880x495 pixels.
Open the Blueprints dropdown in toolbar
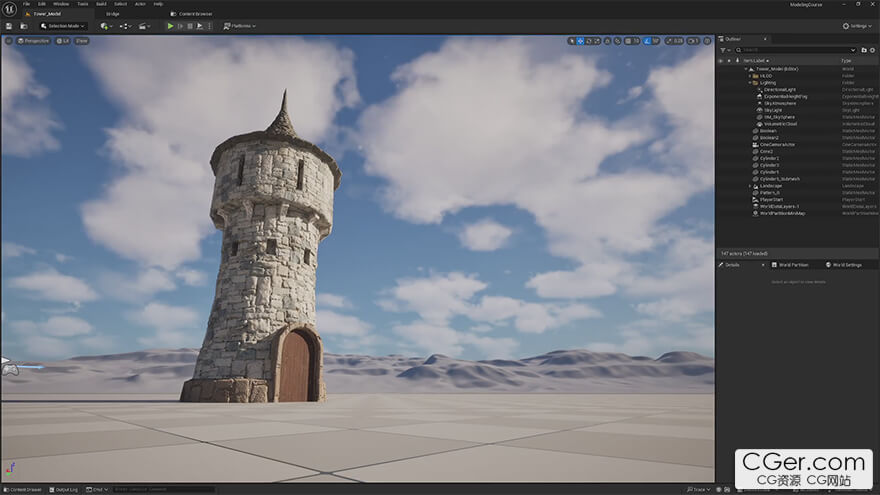pyautogui.click(x=125, y=26)
